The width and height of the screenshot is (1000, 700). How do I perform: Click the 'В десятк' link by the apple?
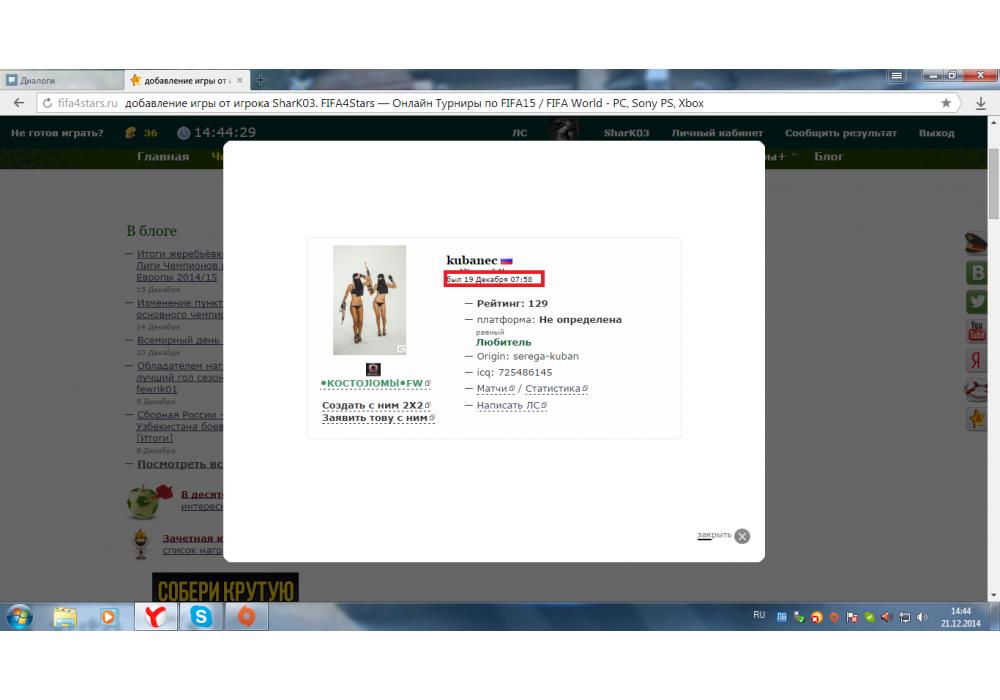click(202, 495)
